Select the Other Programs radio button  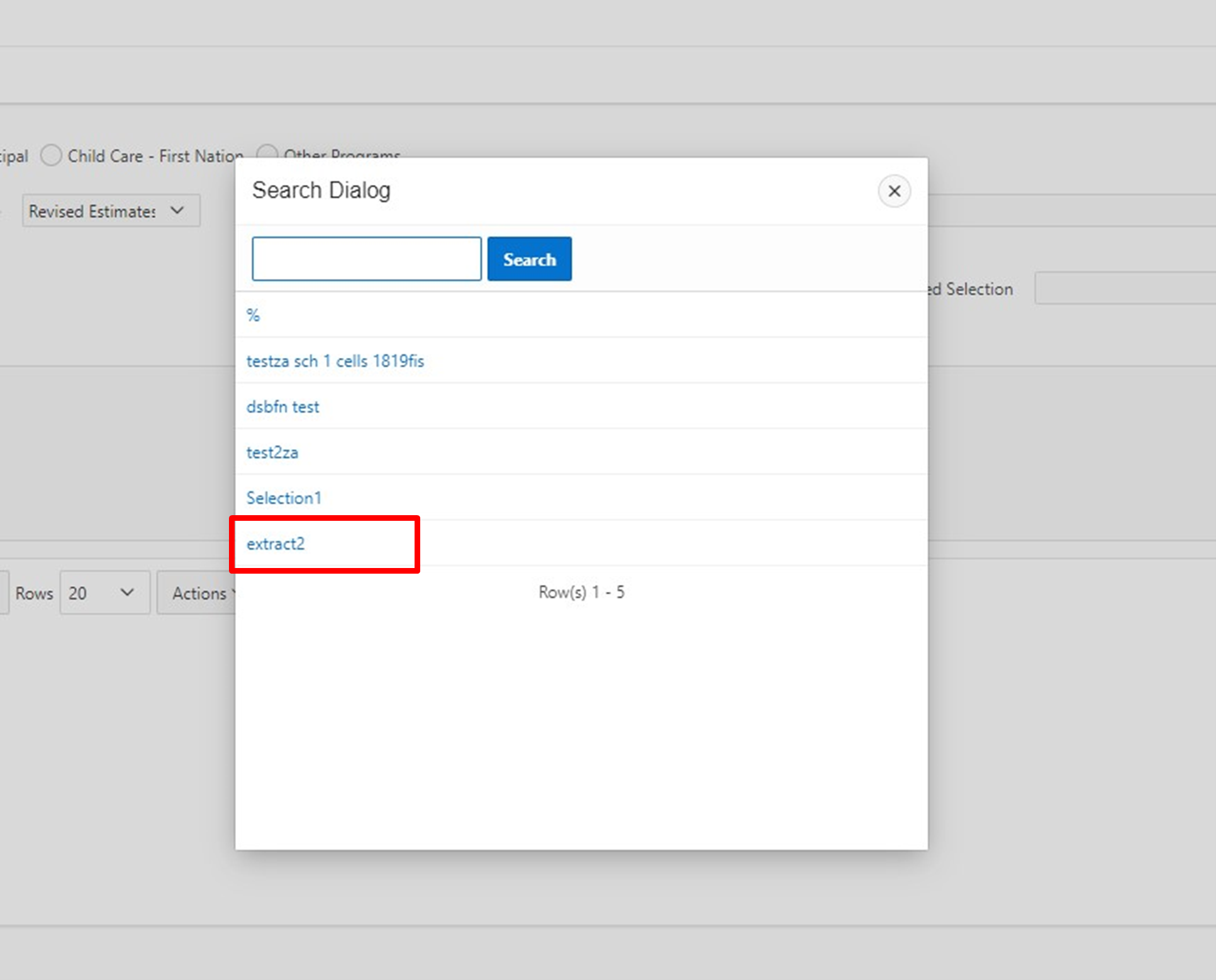tap(267, 152)
